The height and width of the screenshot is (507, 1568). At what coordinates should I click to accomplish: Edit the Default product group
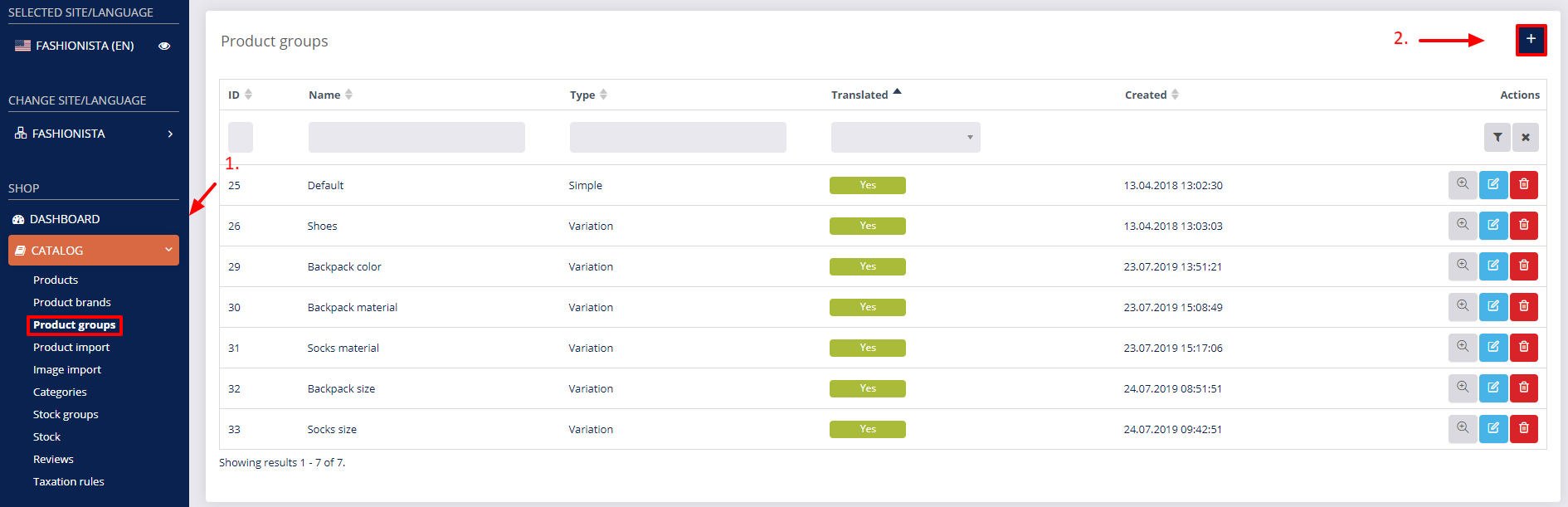(x=1493, y=184)
